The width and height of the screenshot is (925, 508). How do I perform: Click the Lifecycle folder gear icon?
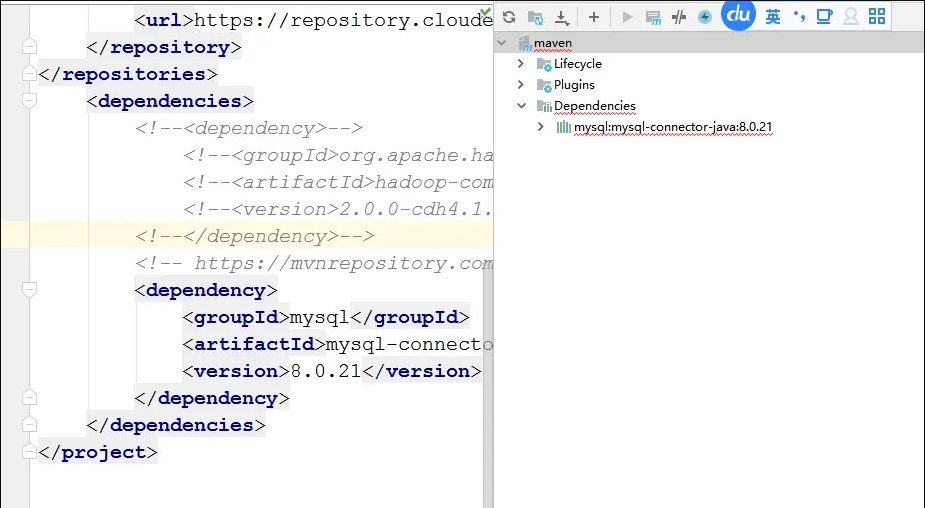click(544, 64)
